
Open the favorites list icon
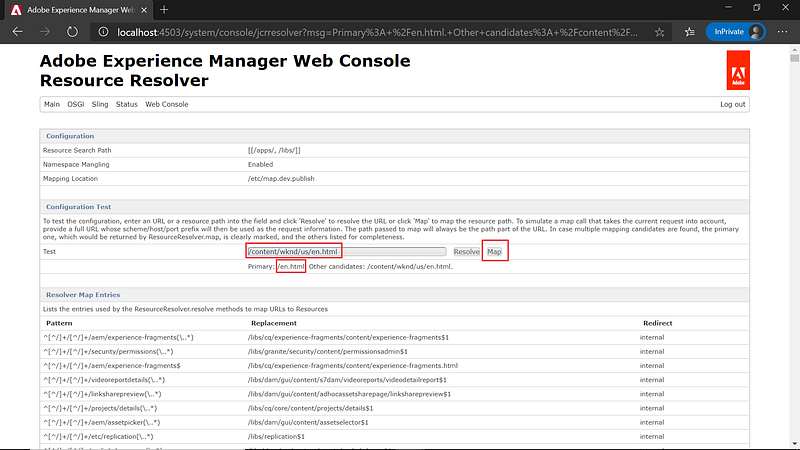689,32
